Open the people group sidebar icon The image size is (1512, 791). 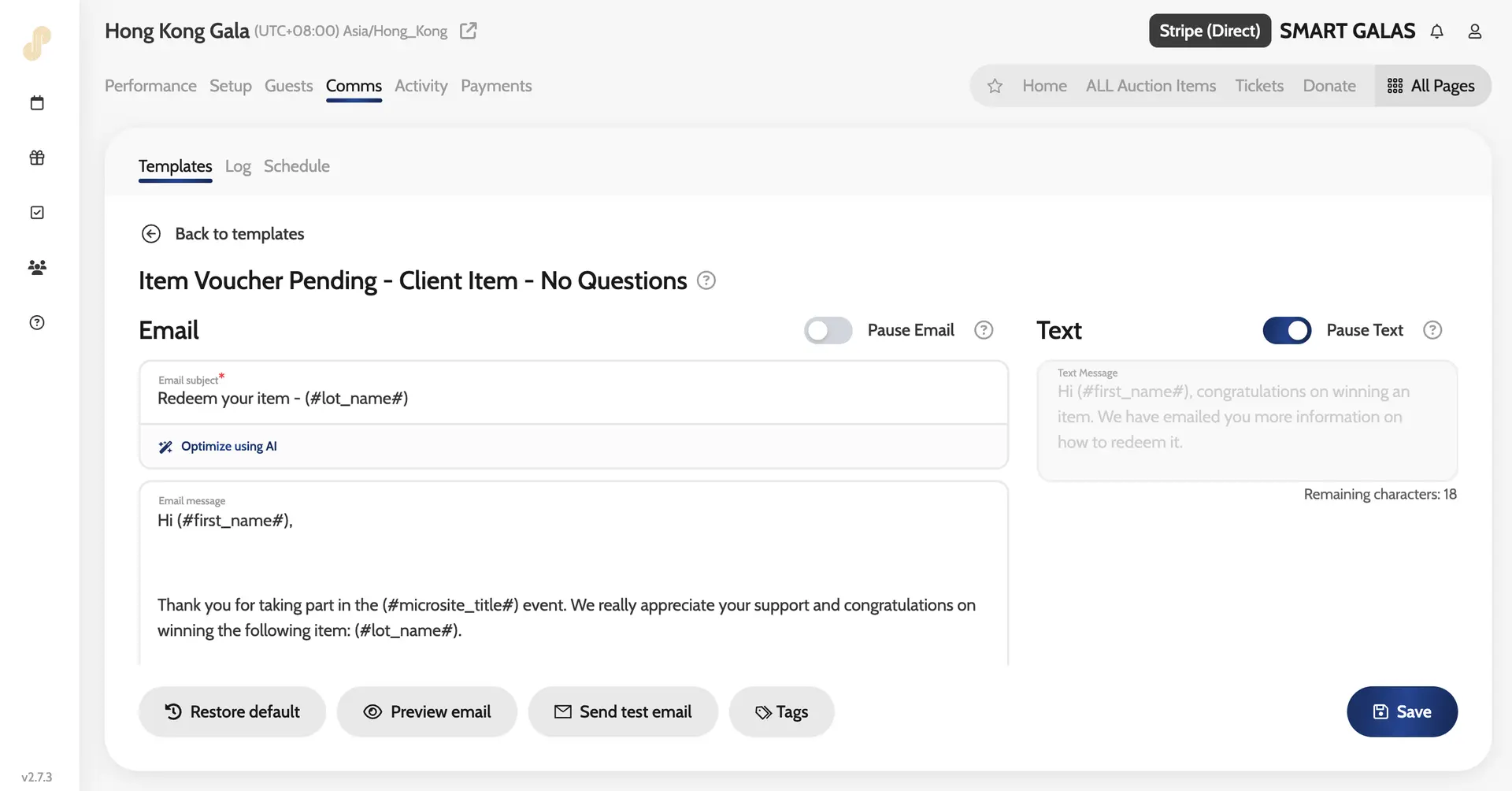(x=37, y=268)
